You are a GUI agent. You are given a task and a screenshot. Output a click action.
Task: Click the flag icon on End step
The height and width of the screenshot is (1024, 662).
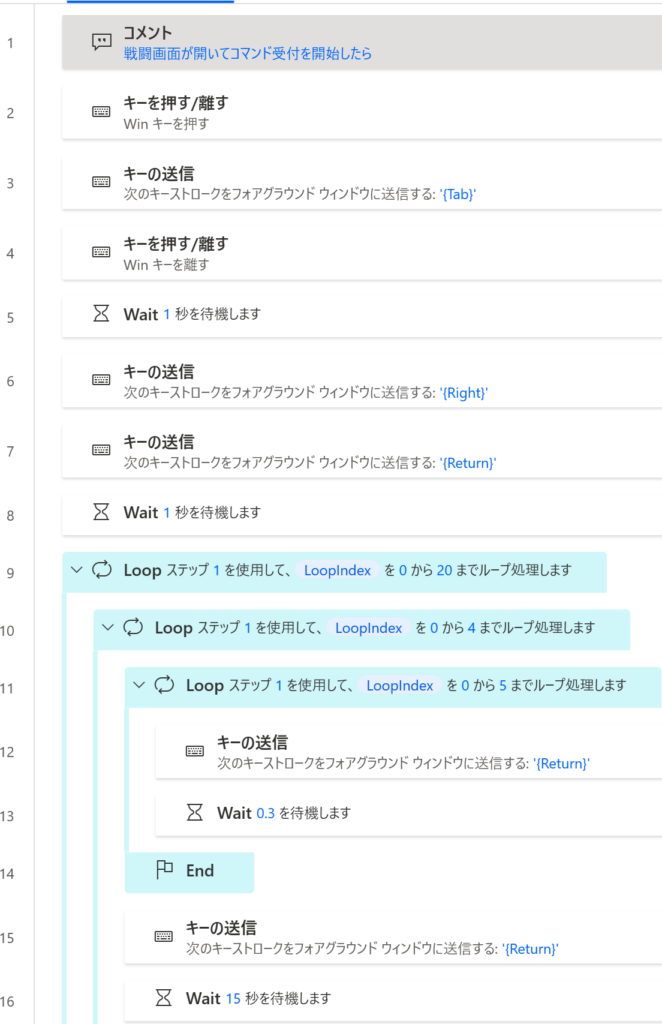point(165,869)
